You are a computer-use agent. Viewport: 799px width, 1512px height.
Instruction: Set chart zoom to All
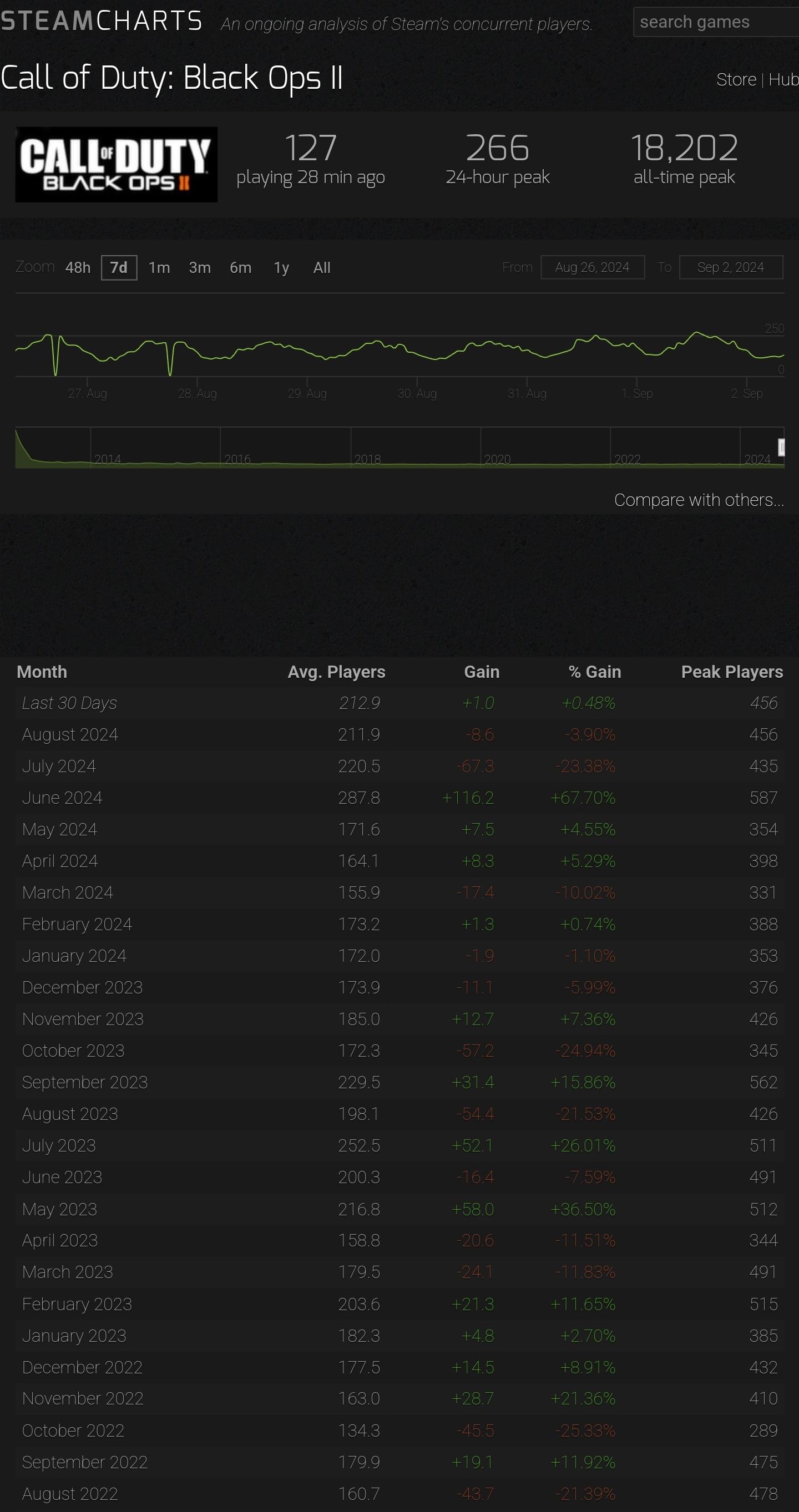click(322, 268)
